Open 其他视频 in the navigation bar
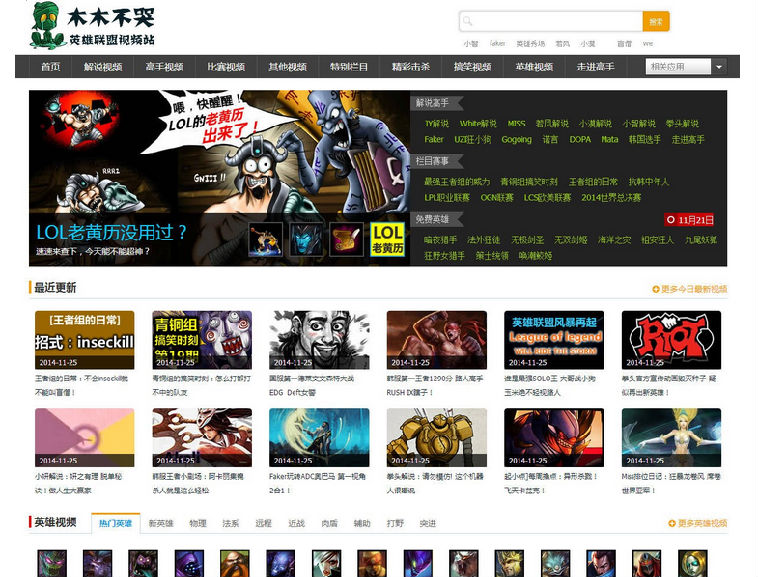758x577 pixels. click(287, 67)
